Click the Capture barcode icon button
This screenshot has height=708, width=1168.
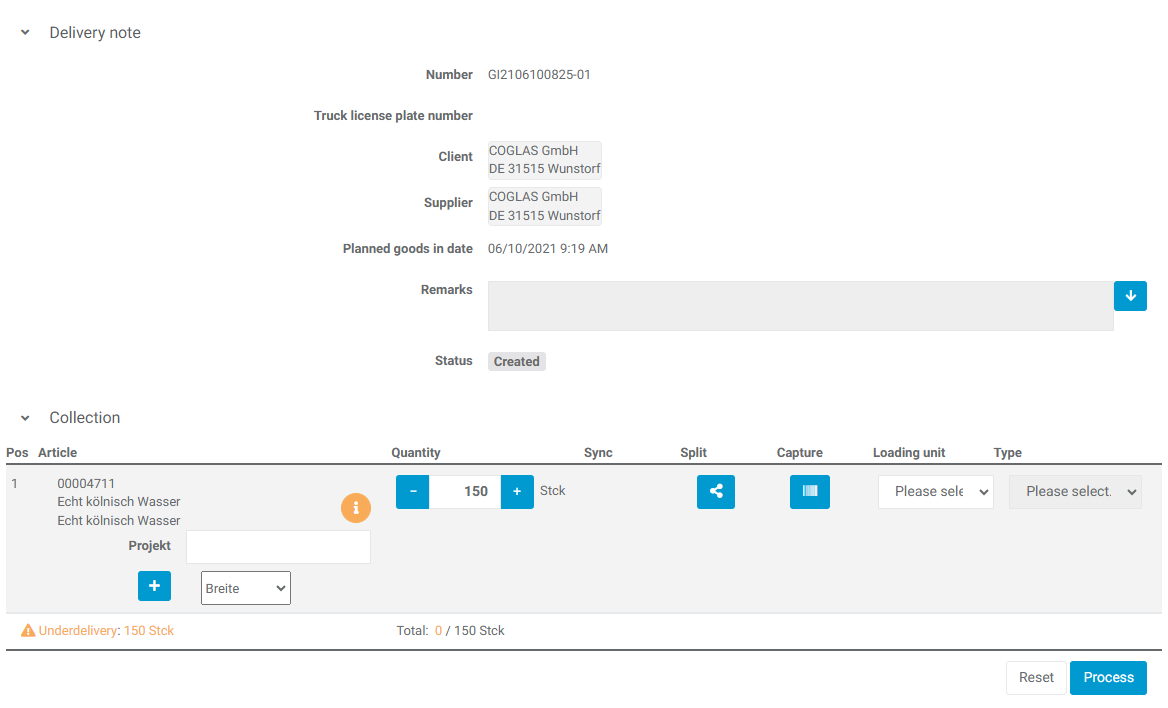(x=809, y=492)
